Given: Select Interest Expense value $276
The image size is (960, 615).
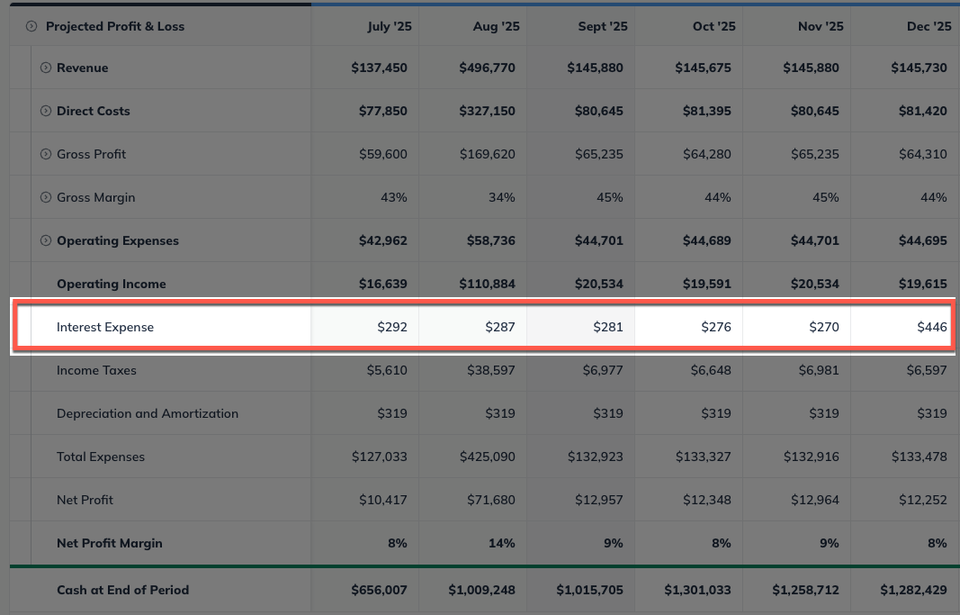Looking at the screenshot, I should click(716, 327).
